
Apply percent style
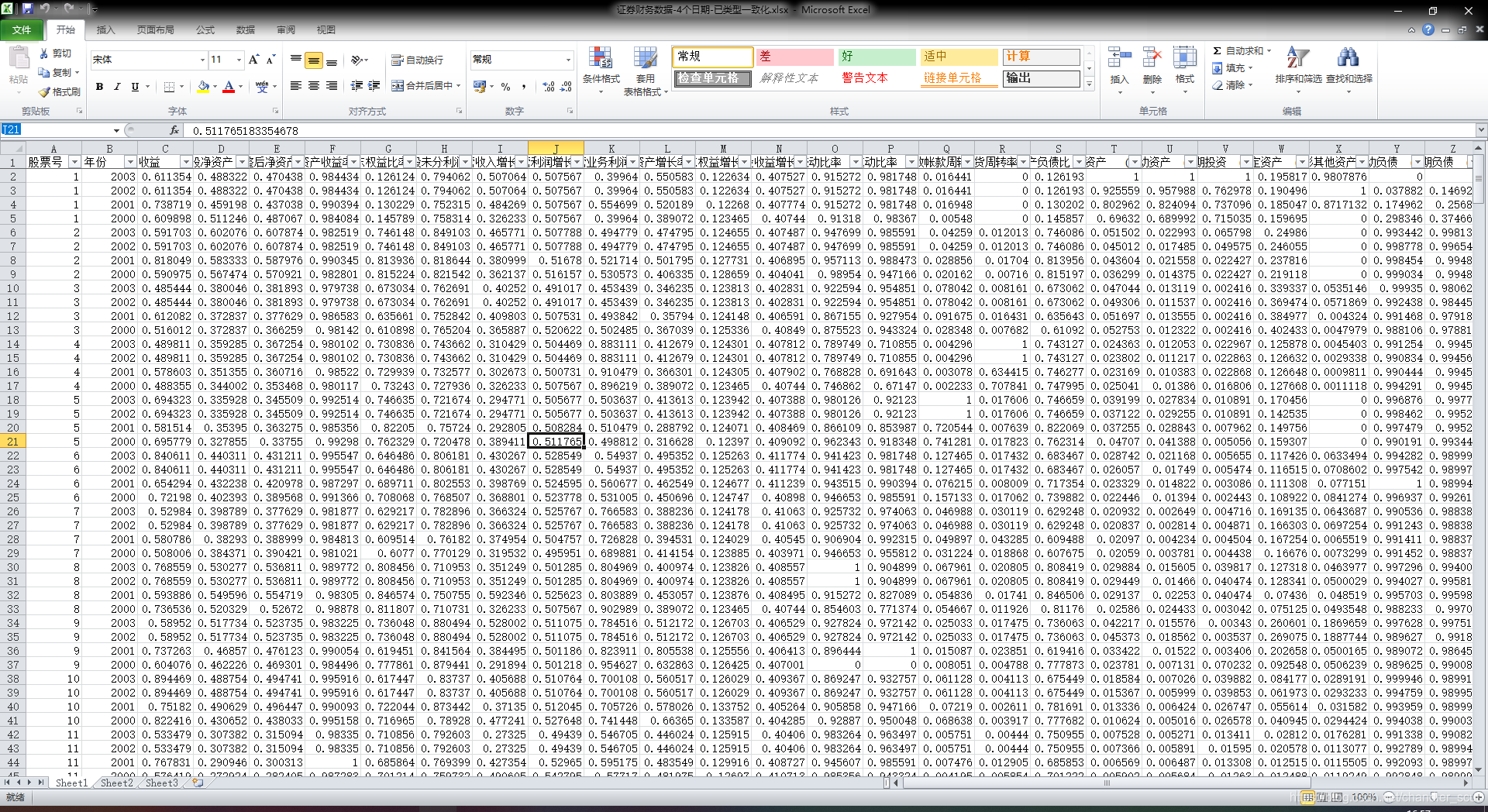506,87
